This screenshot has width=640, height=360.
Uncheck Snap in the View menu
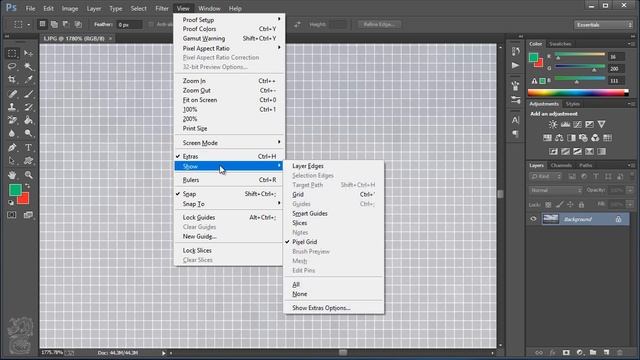(229, 194)
